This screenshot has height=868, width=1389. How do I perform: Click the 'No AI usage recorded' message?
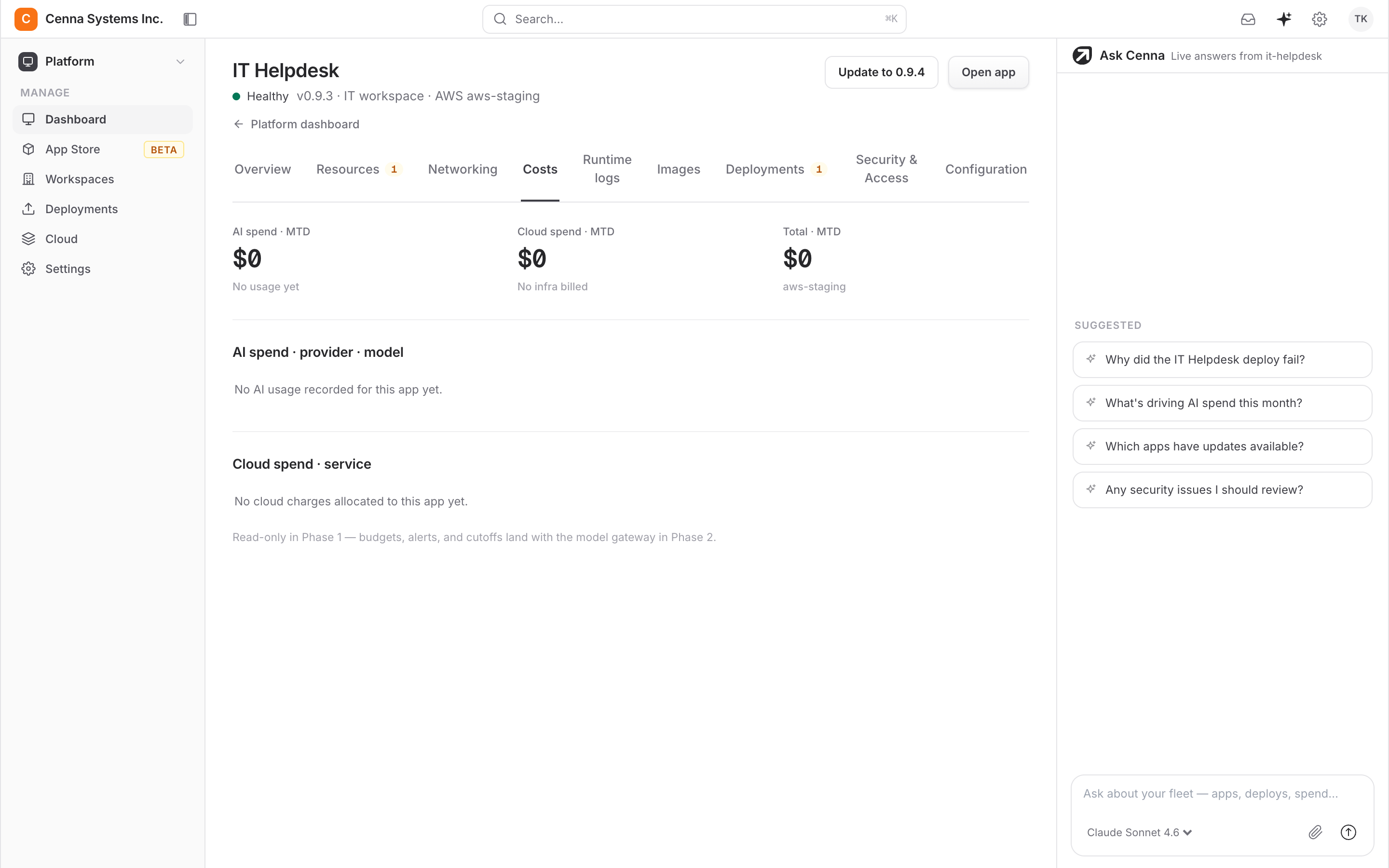(338, 390)
